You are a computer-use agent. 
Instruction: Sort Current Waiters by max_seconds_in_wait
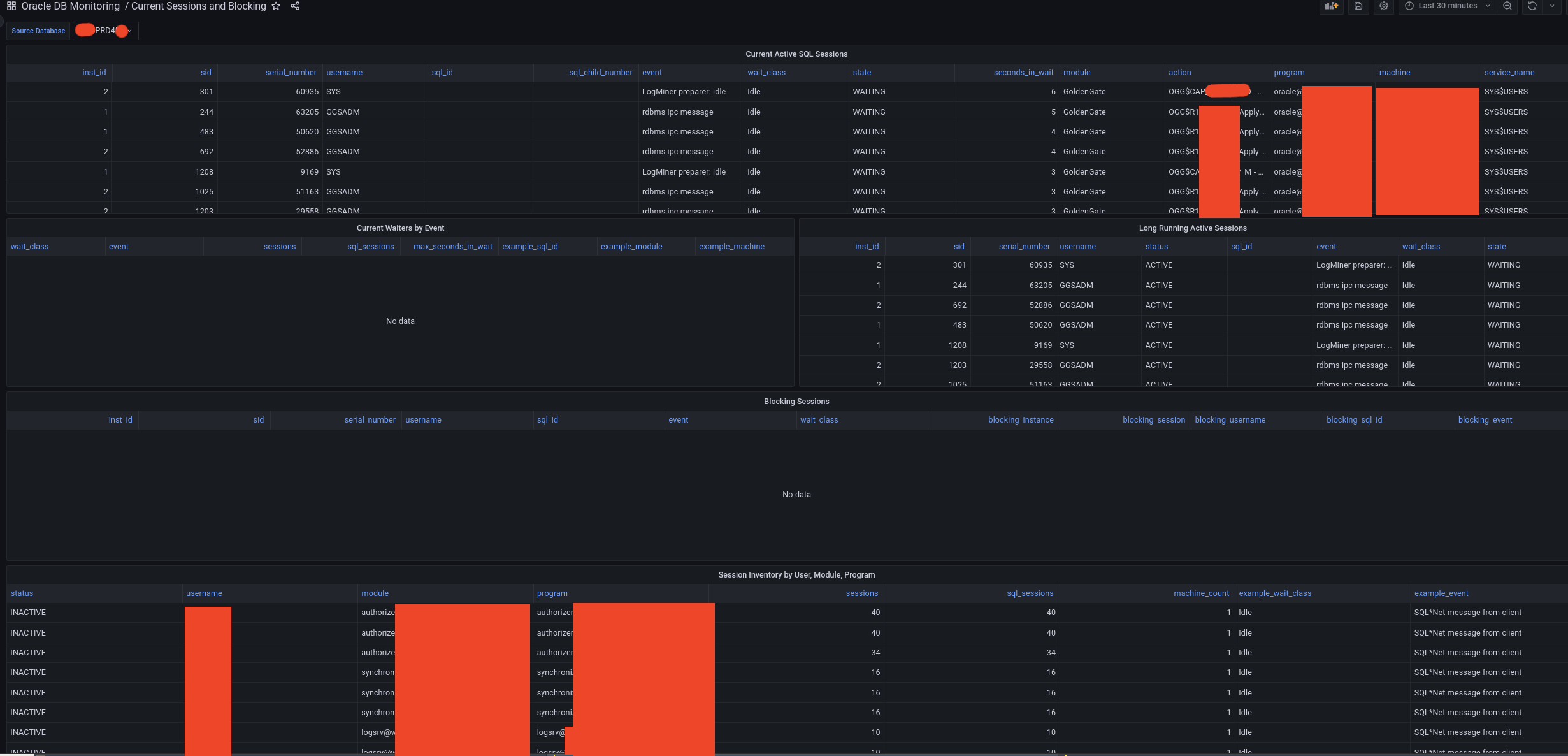pyautogui.click(x=453, y=247)
